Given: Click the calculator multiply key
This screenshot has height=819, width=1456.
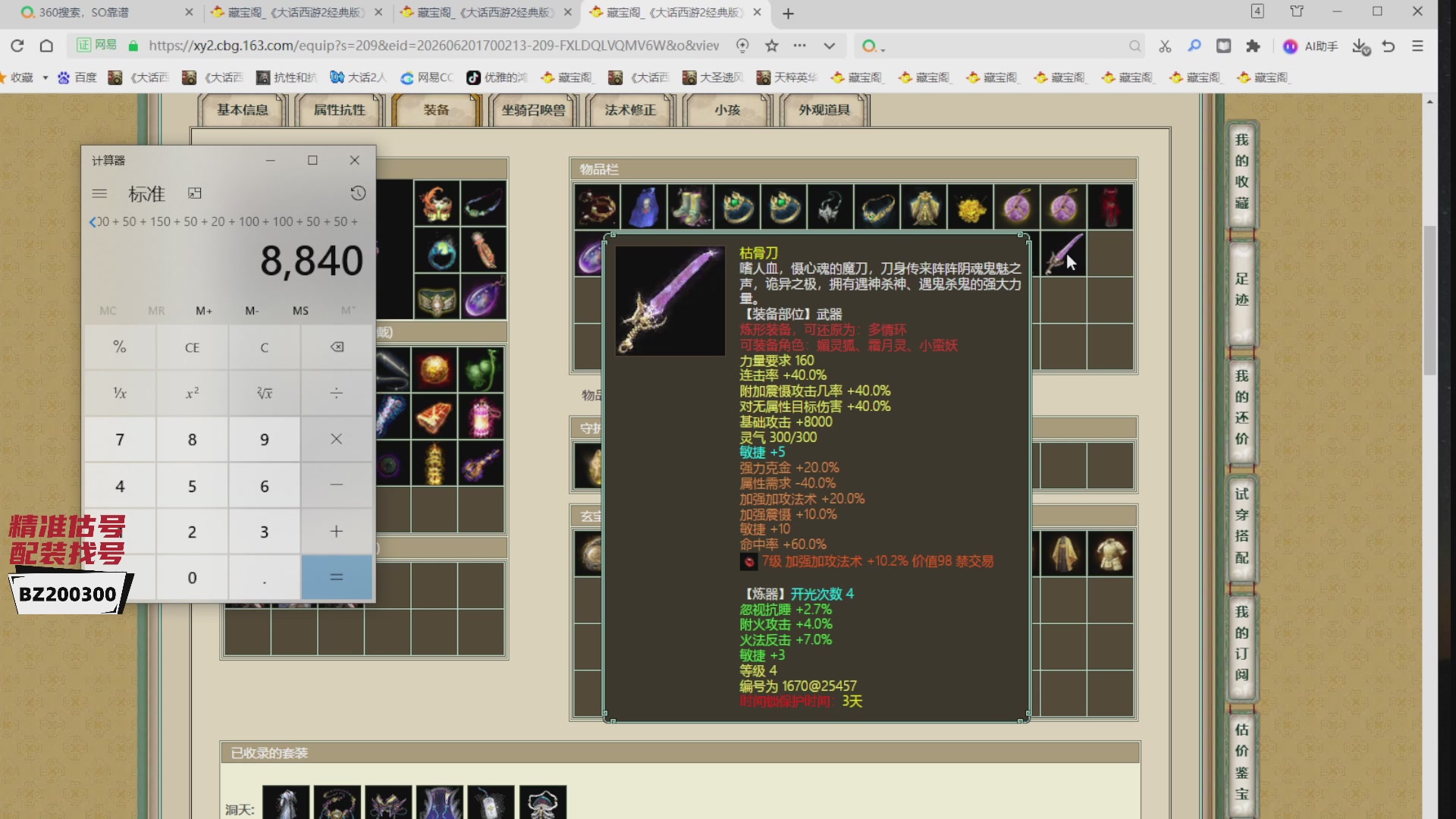Looking at the screenshot, I should pyautogui.click(x=337, y=440).
